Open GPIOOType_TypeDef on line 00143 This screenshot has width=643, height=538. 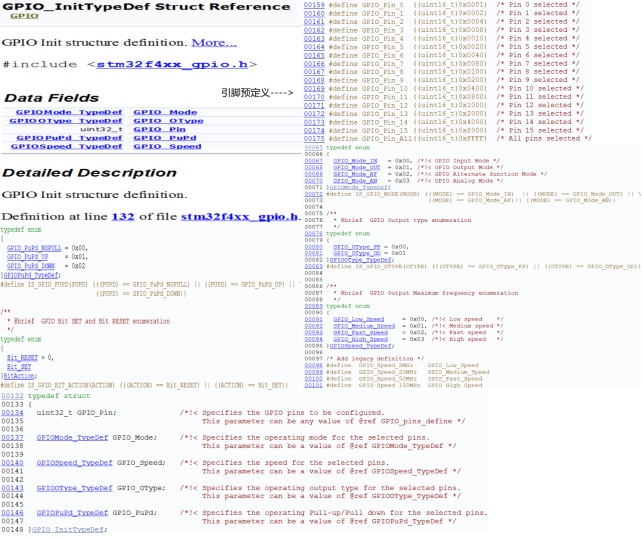click(74, 488)
